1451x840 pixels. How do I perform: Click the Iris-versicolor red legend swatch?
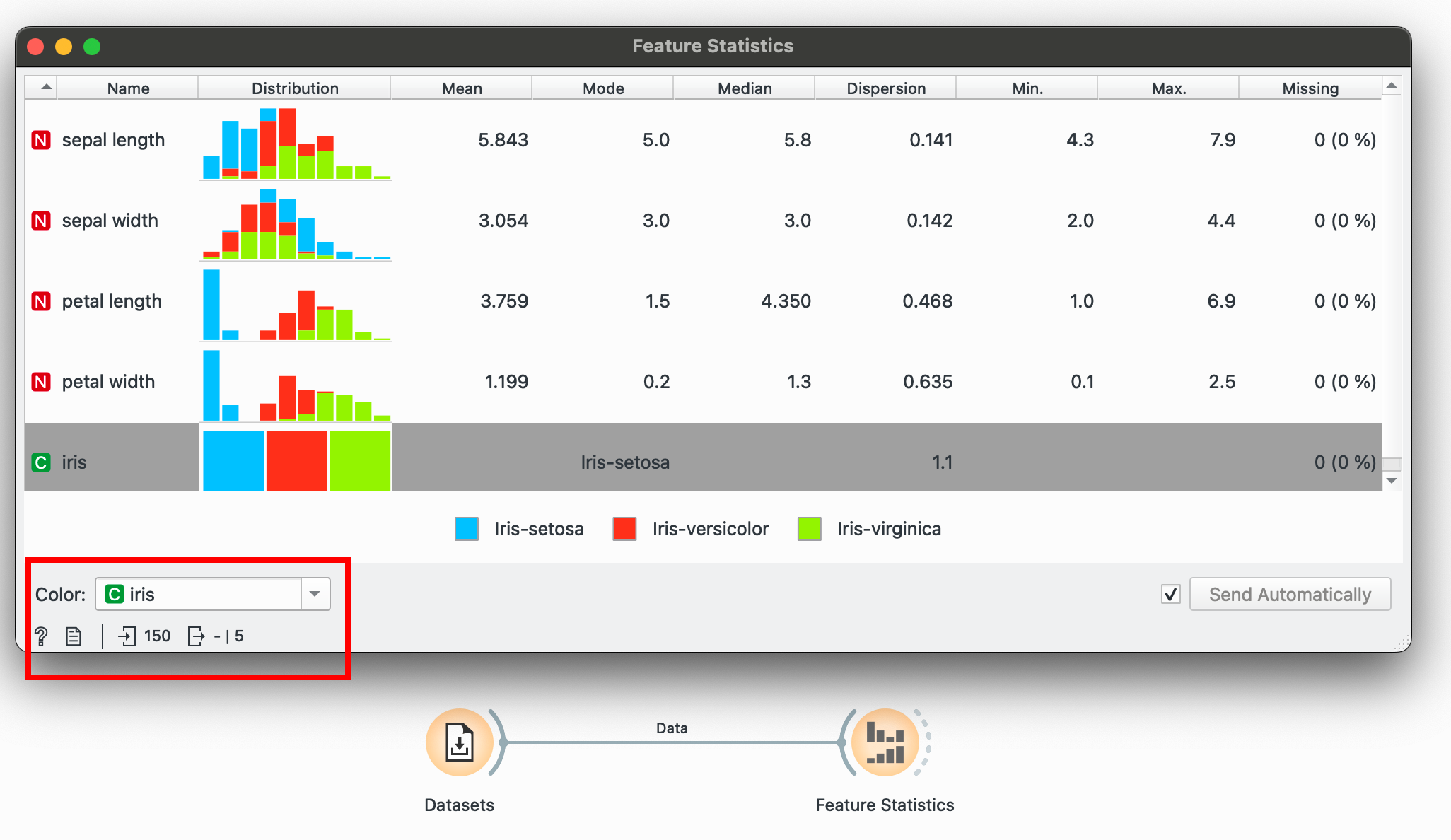pos(624,529)
